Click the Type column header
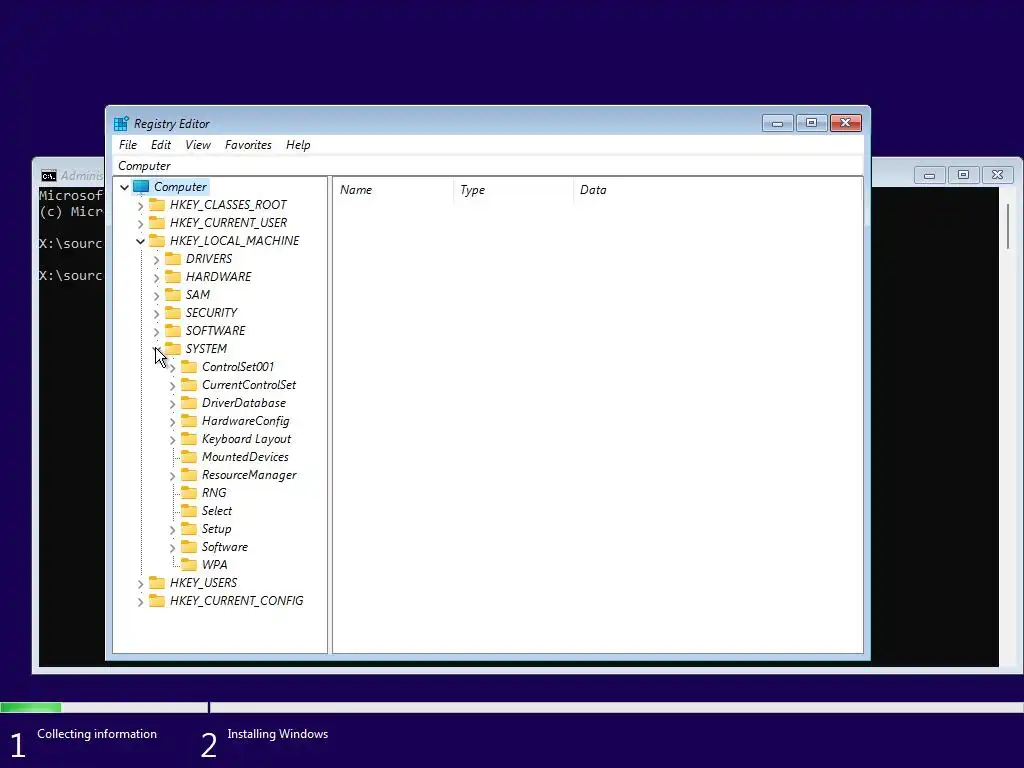Screen dimensions: 1024x768 pos(513,190)
